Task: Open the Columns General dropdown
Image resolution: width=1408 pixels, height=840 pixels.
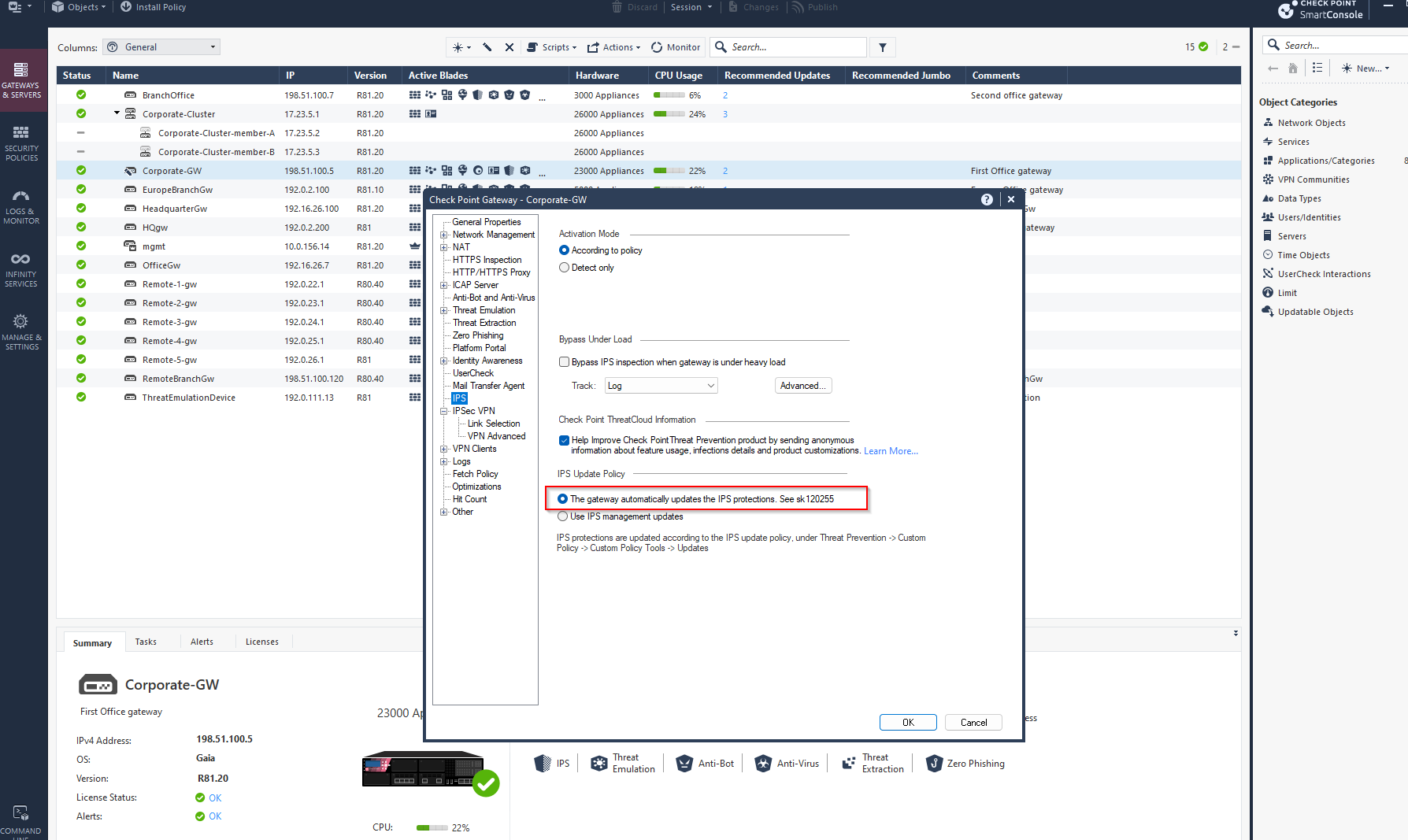Action: point(161,46)
